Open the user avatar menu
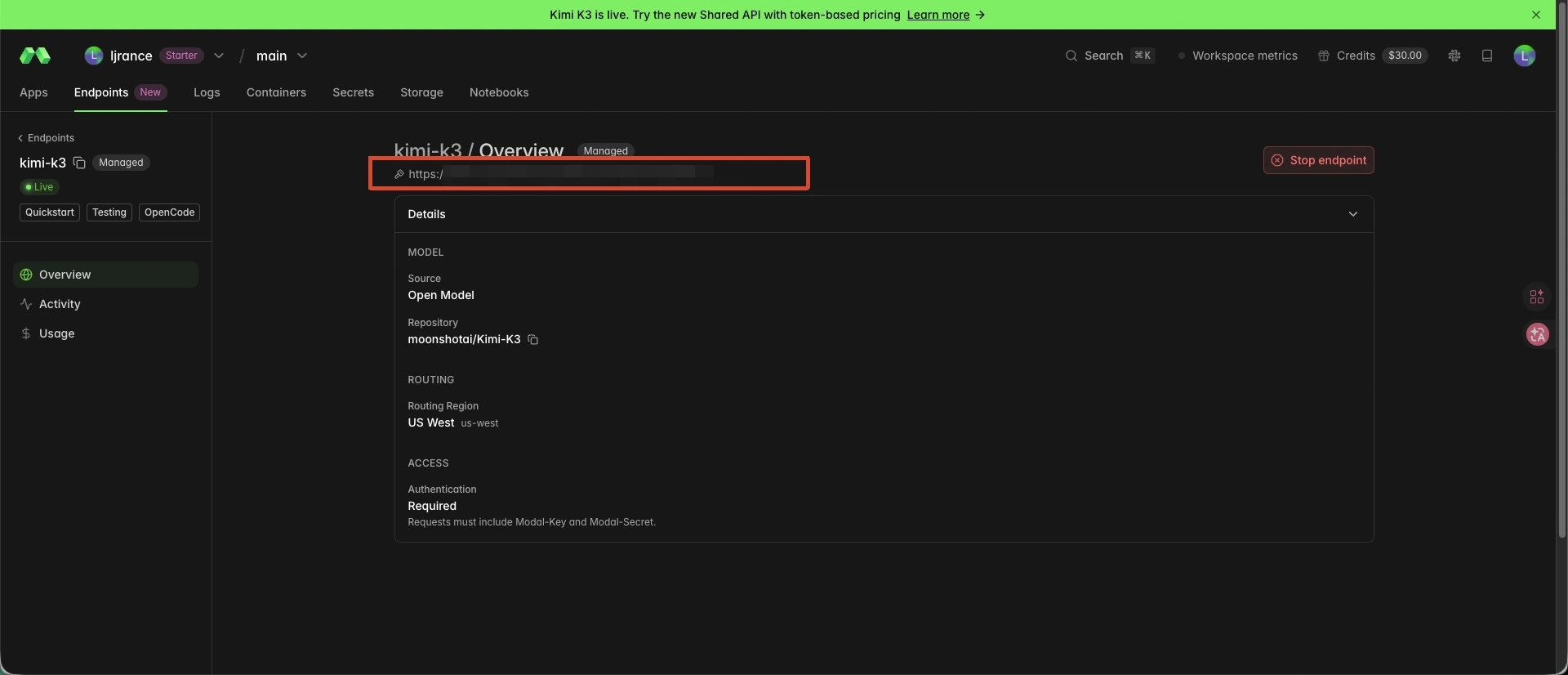The image size is (1568, 675). (1524, 56)
